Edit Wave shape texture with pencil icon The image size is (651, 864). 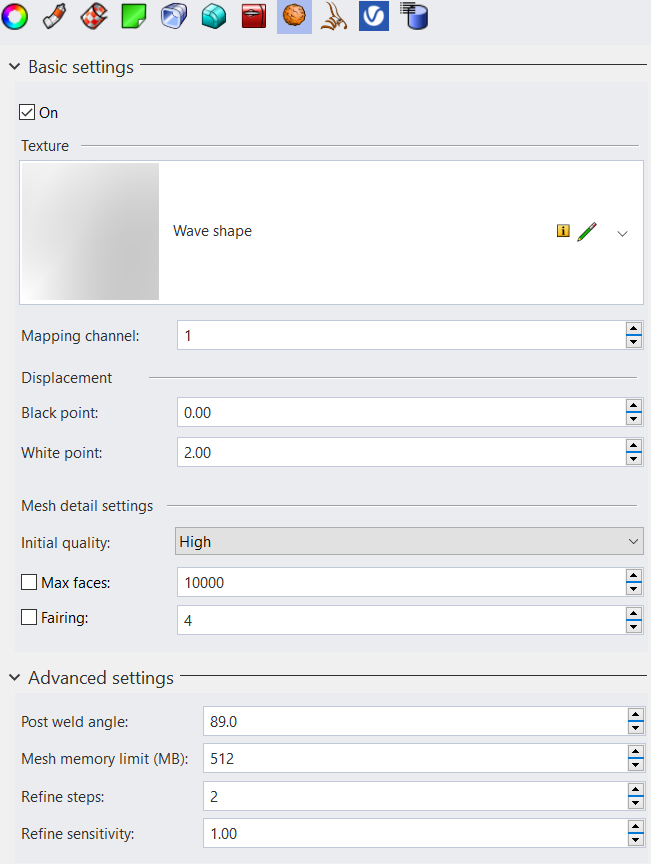click(x=587, y=231)
